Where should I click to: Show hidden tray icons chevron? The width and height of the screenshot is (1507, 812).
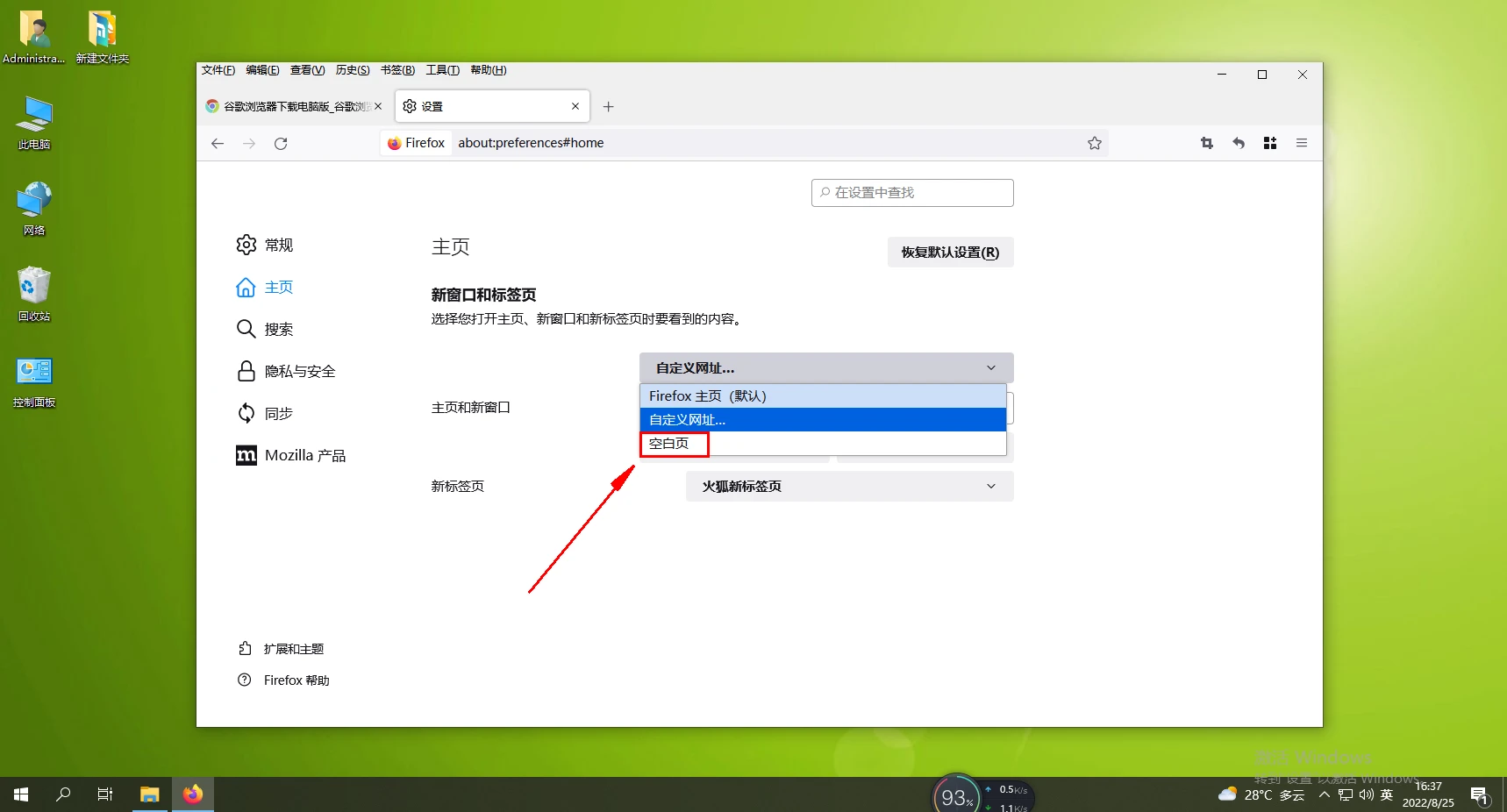coord(1325,795)
